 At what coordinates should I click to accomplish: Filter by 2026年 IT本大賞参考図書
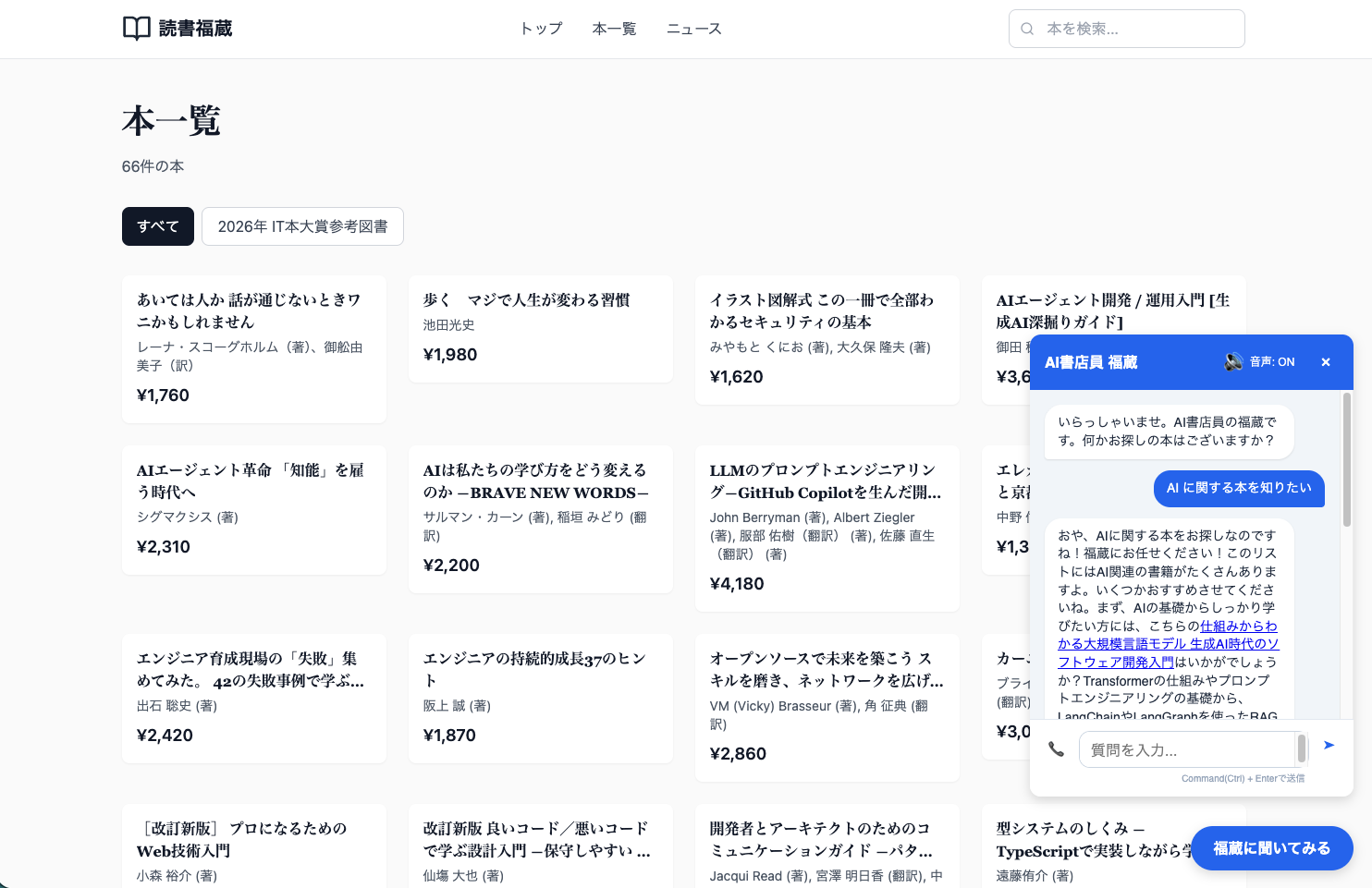[x=302, y=226]
